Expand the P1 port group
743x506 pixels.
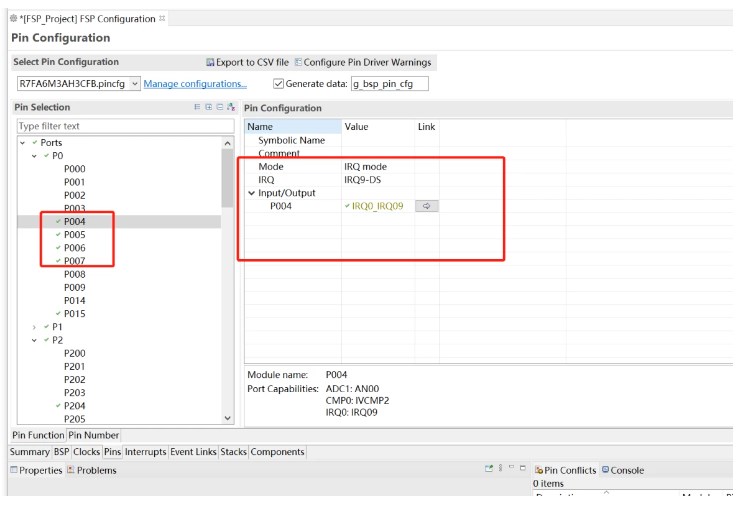(34, 327)
